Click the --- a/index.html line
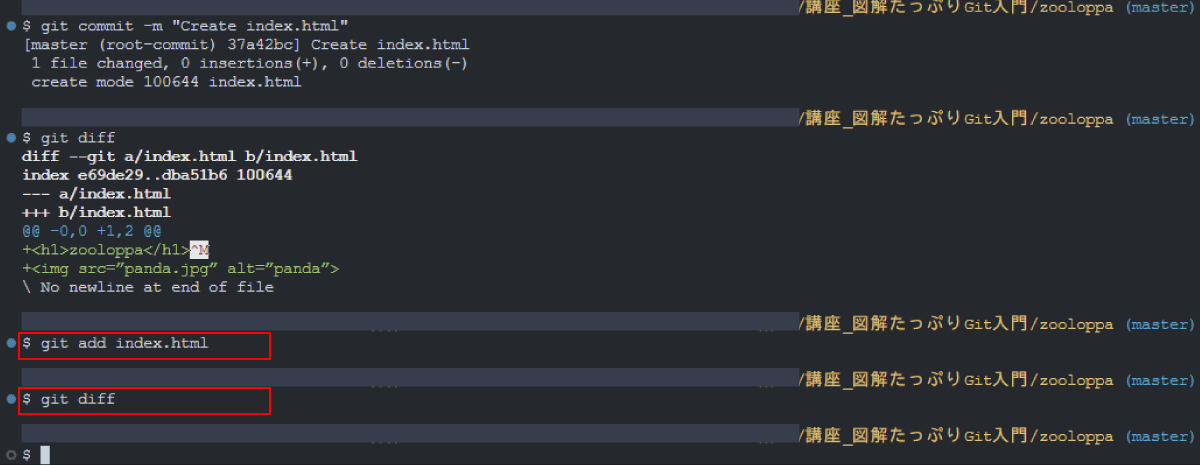 [96, 193]
